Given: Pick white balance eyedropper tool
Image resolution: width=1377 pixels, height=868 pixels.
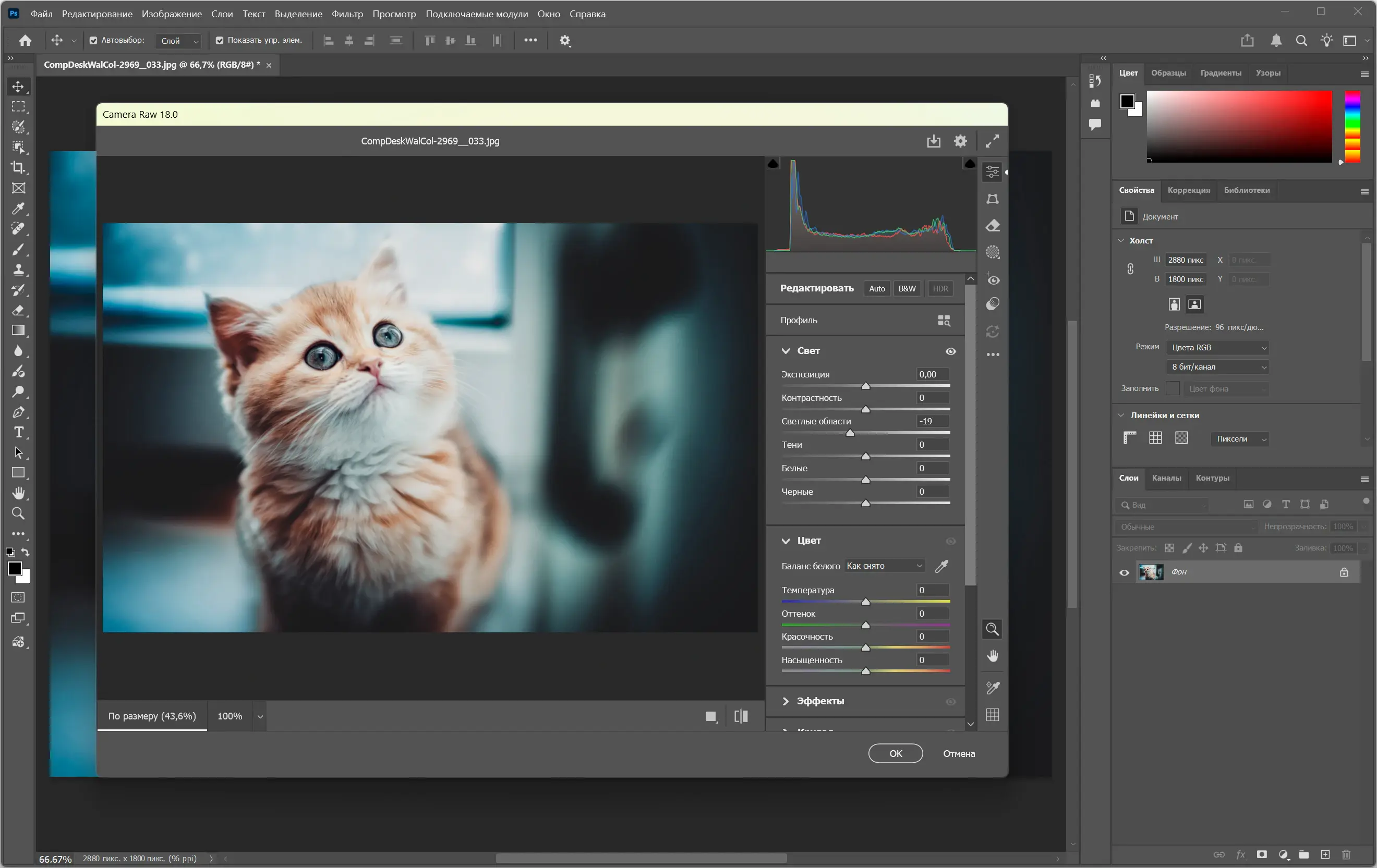Looking at the screenshot, I should coord(941,566).
